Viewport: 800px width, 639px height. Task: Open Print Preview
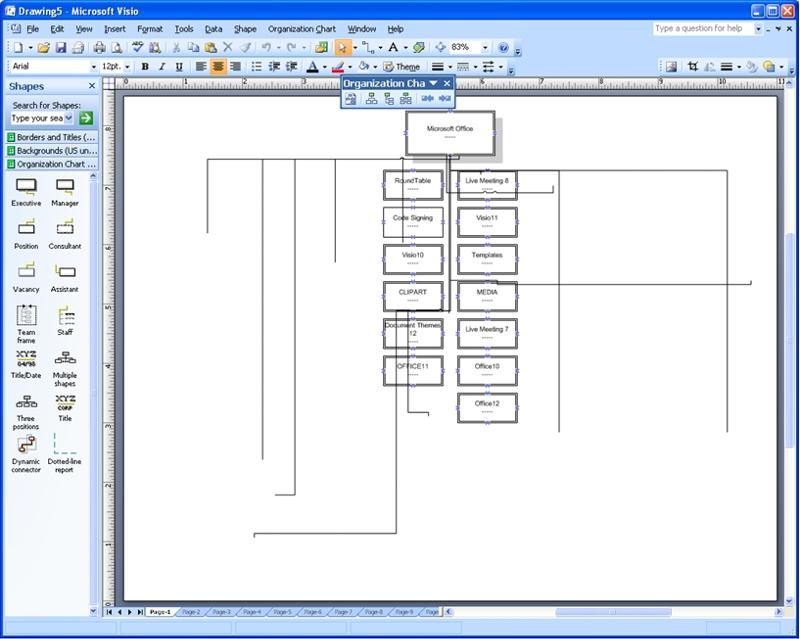[x=117, y=47]
